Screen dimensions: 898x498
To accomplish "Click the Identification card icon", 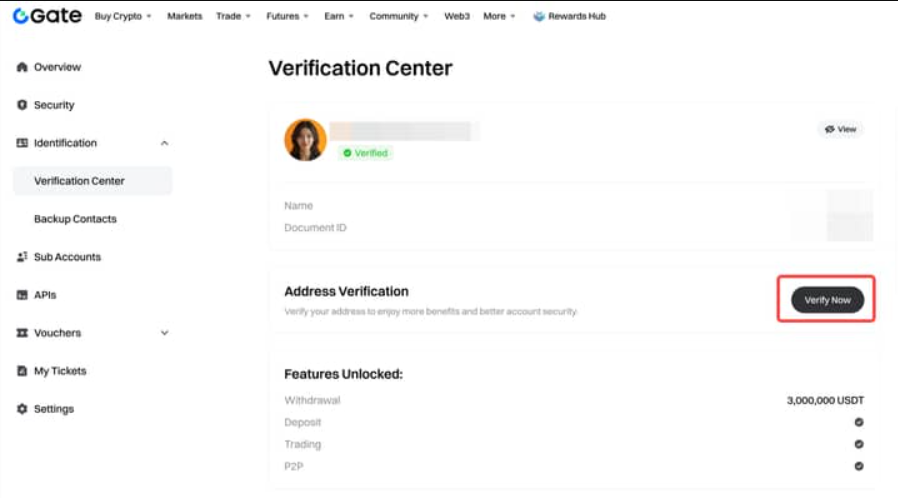I will pyautogui.click(x=22, y=143).
